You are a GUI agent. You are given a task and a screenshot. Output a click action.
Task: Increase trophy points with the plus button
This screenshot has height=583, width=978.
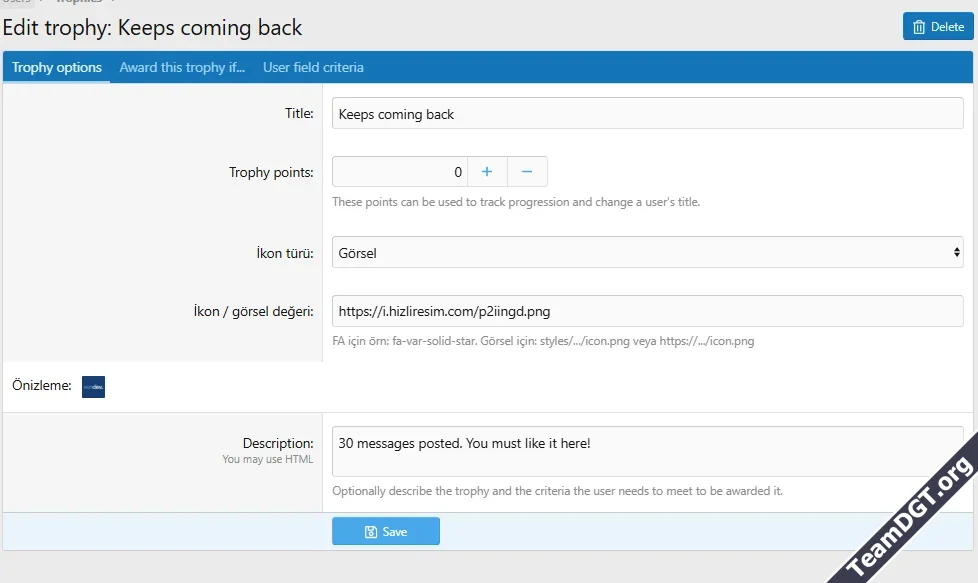pyautogui.click(x=487, y=172)
